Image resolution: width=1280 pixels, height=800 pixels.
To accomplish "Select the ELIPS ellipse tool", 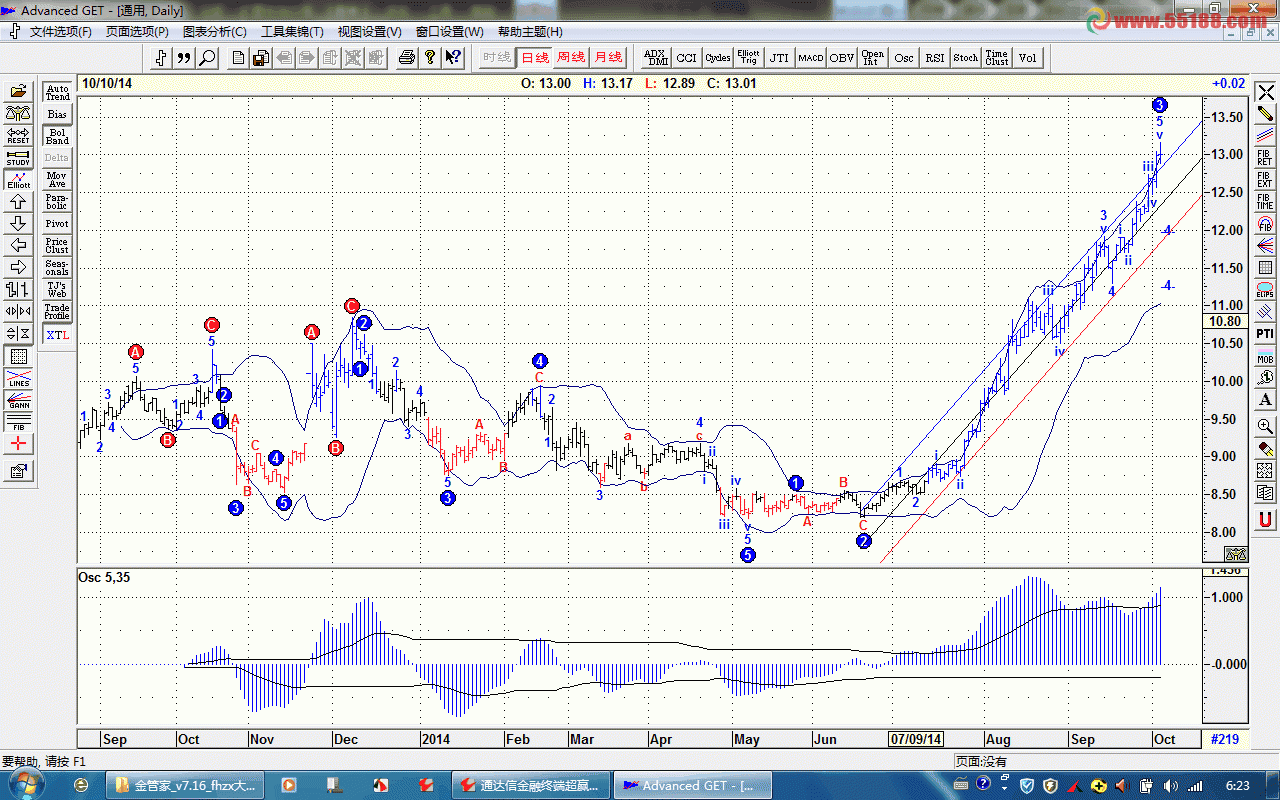I will point(1265,290).
